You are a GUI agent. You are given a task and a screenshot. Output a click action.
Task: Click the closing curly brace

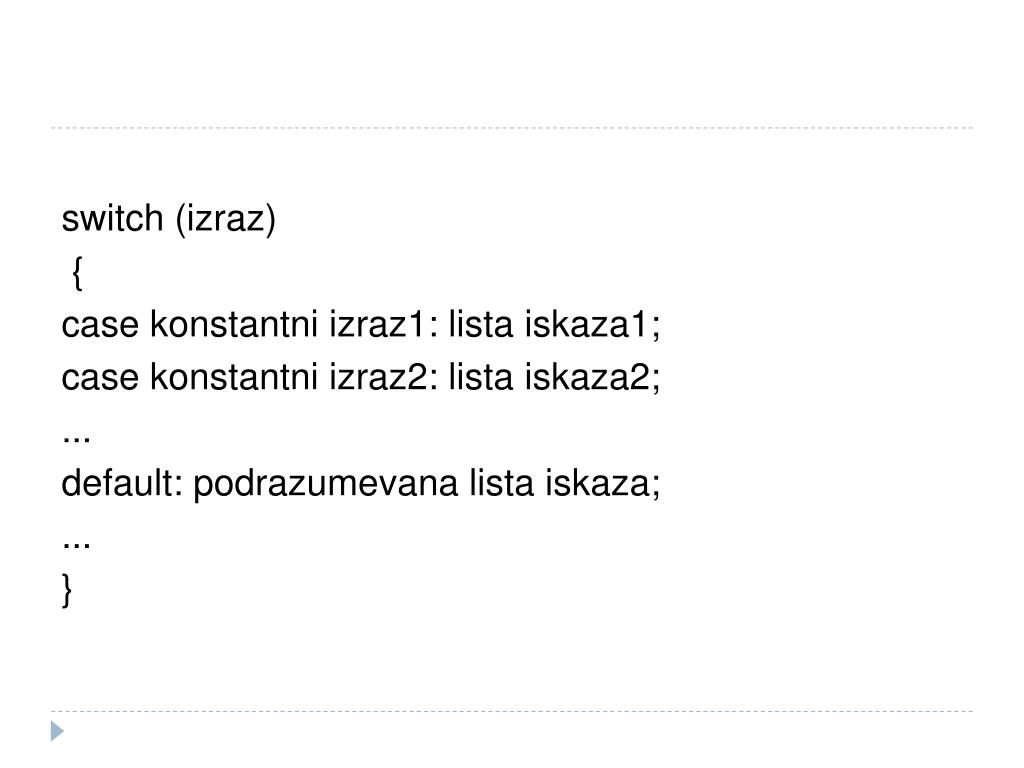tap(67, 590)
